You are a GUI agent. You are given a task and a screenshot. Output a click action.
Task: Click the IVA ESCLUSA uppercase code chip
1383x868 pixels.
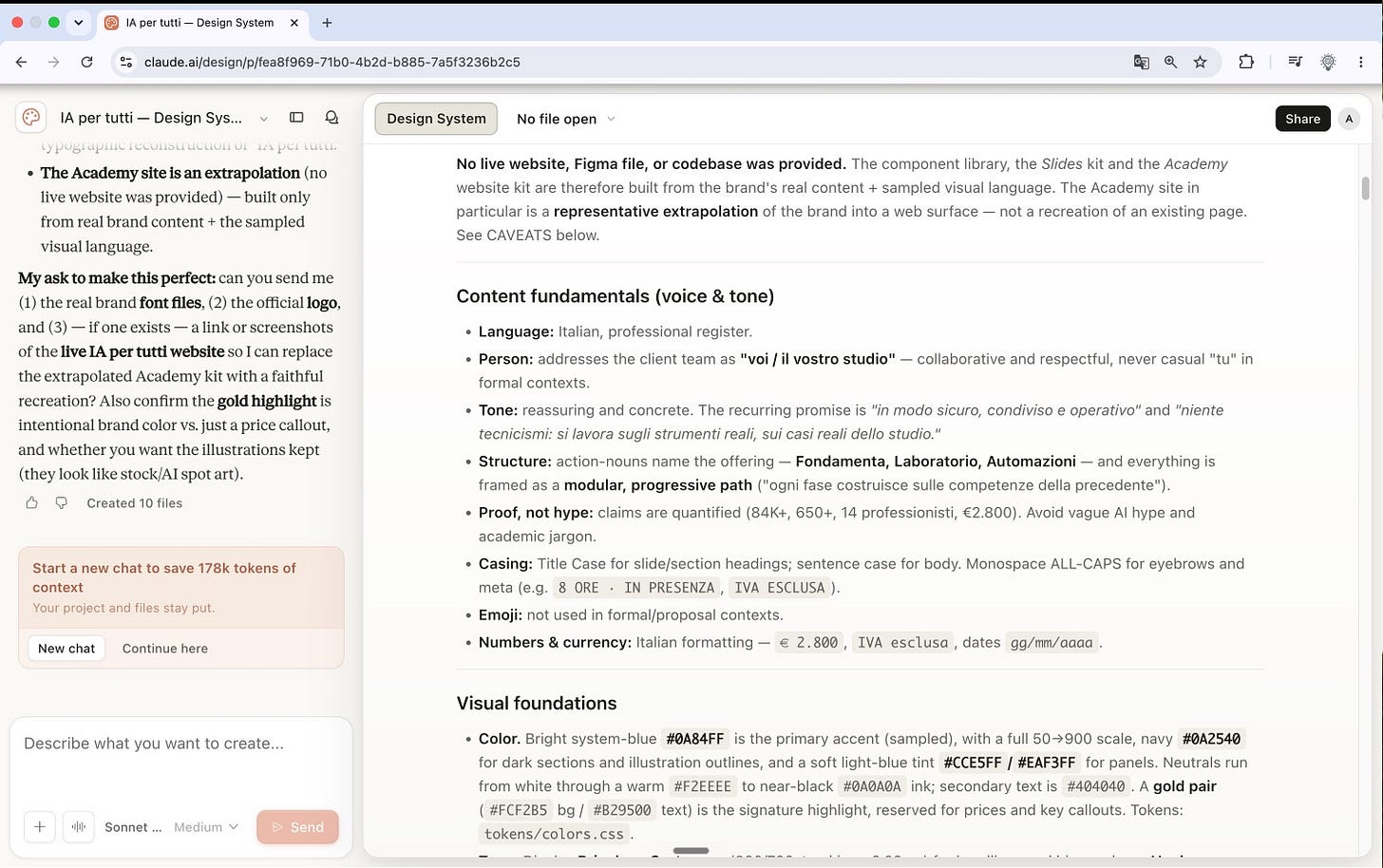(778, 588)
